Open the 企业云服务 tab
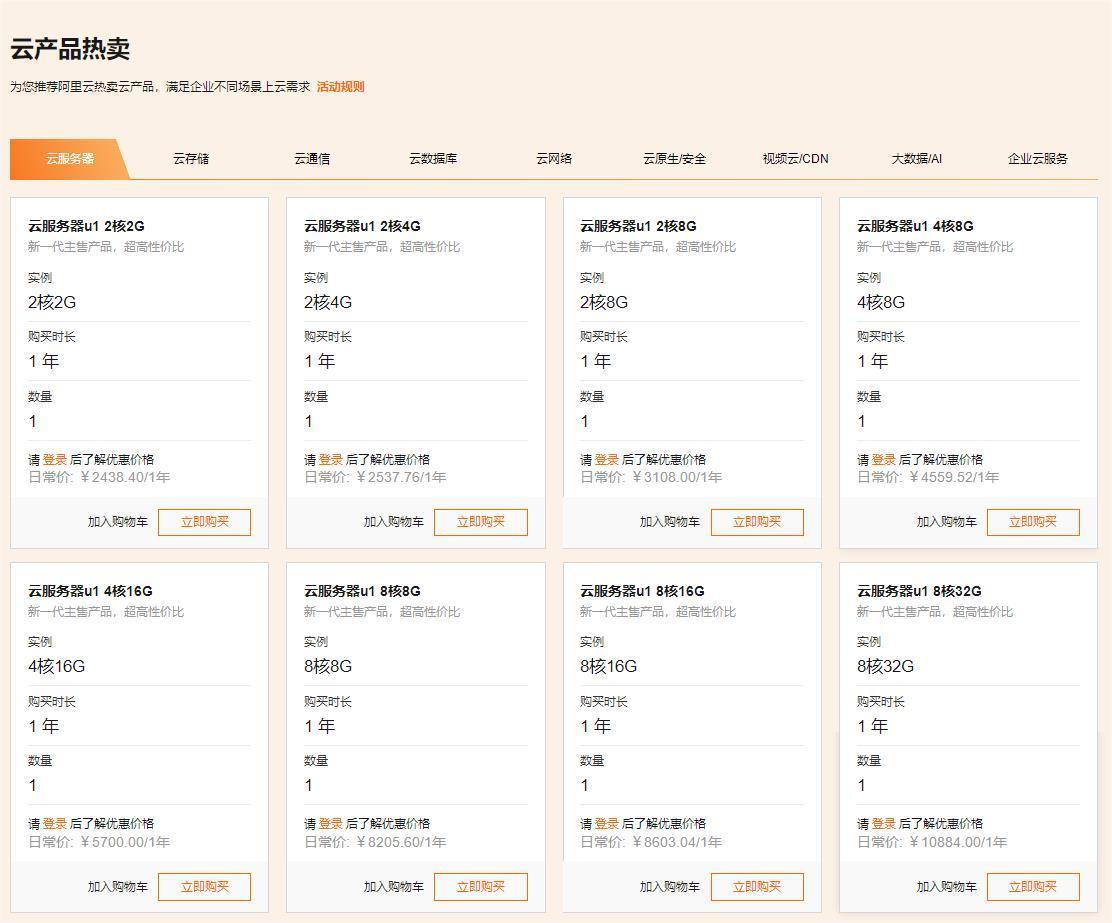Screen dimensions: 1112x923 tap(1038, 158)
